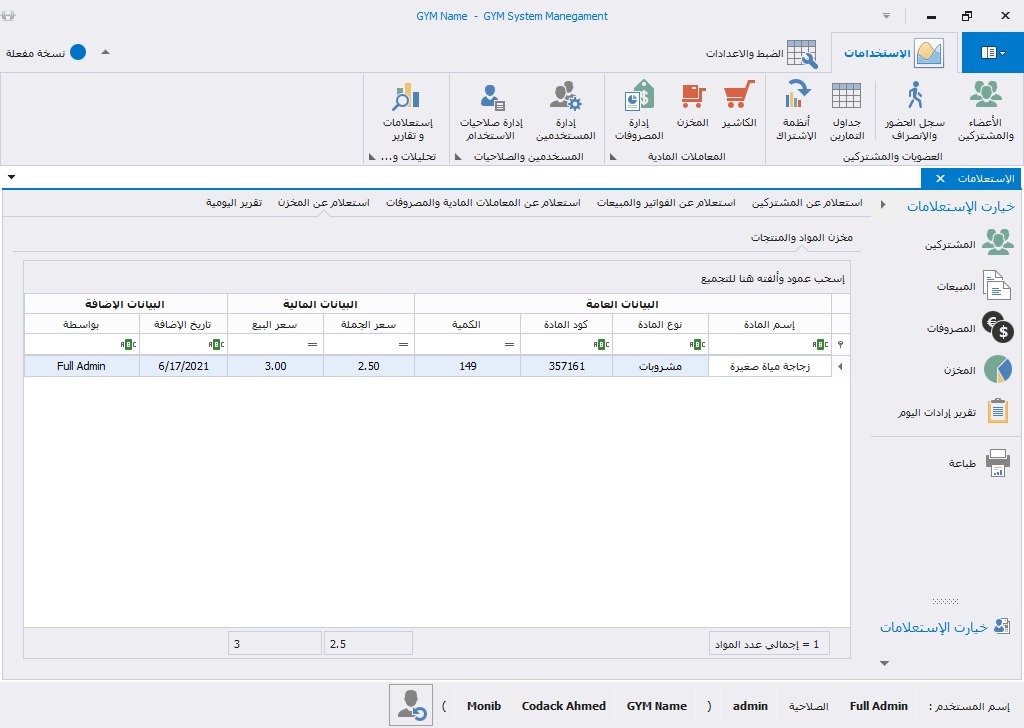Open تقرير اليومية tab

(234, 202)
